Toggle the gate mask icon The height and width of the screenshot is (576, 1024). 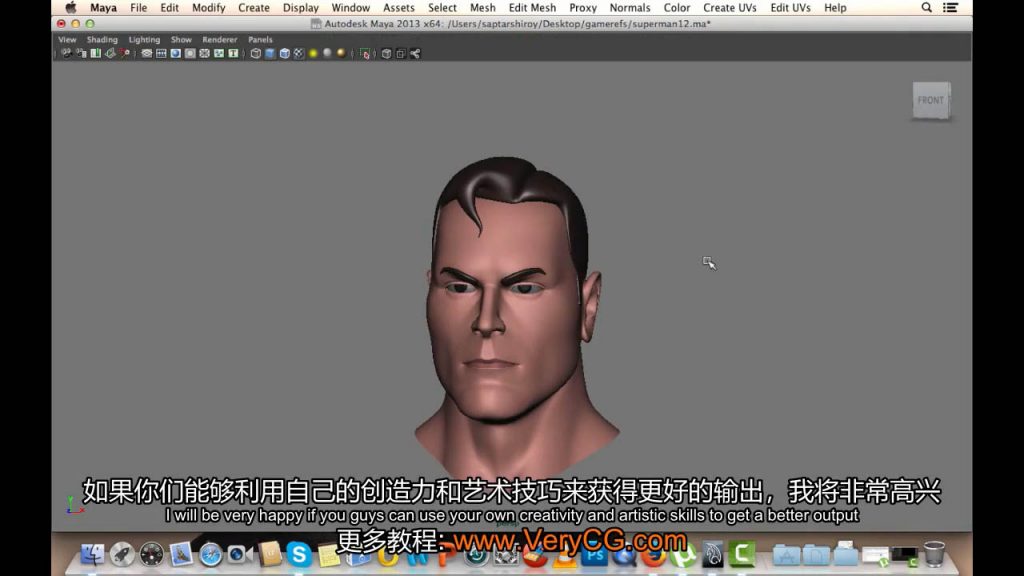[x=190, y=54]
